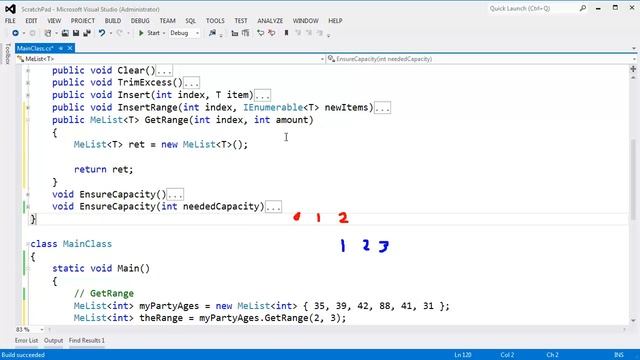This screenshot has width=640, height=360.
Task: Open the FILE menu
Action: 10,21
